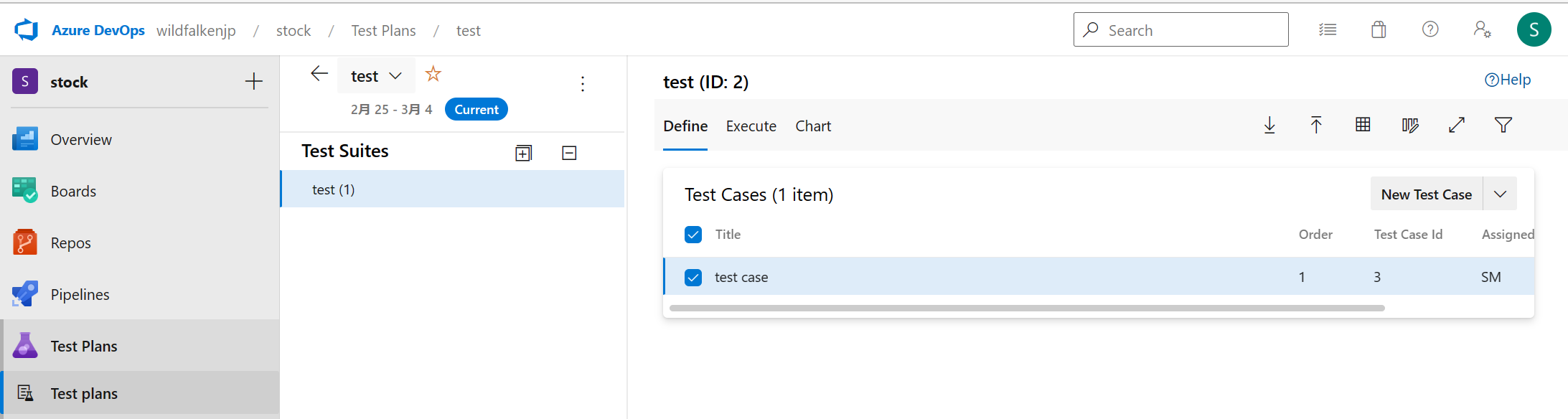1568x419 pixels.
Task: Click the export test cases download icon
Action: tap(1269, 126)
